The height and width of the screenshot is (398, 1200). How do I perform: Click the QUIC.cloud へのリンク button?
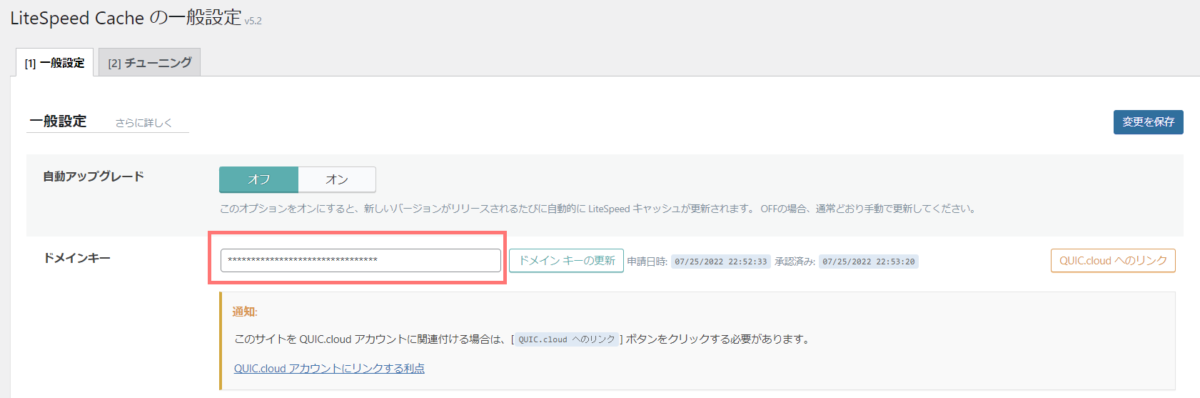pos(1112,260)
